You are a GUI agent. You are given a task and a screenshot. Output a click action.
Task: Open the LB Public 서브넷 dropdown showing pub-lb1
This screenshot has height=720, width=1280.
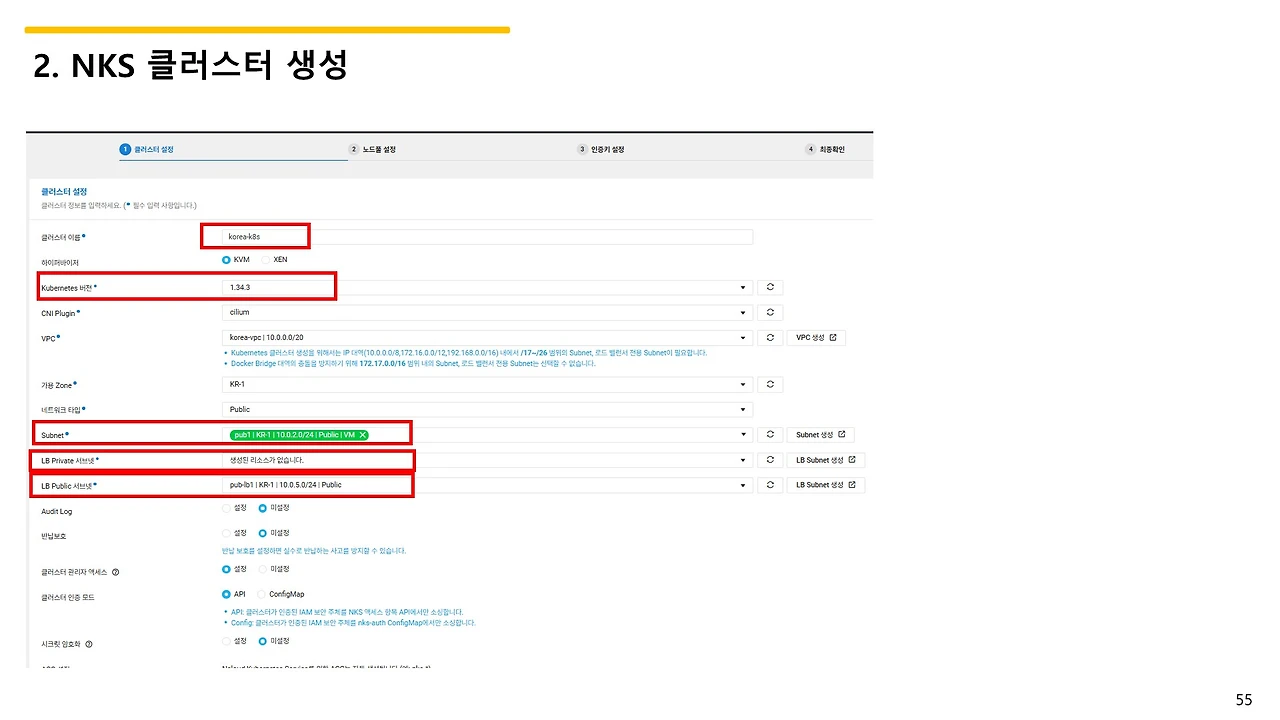click(486, 485)
